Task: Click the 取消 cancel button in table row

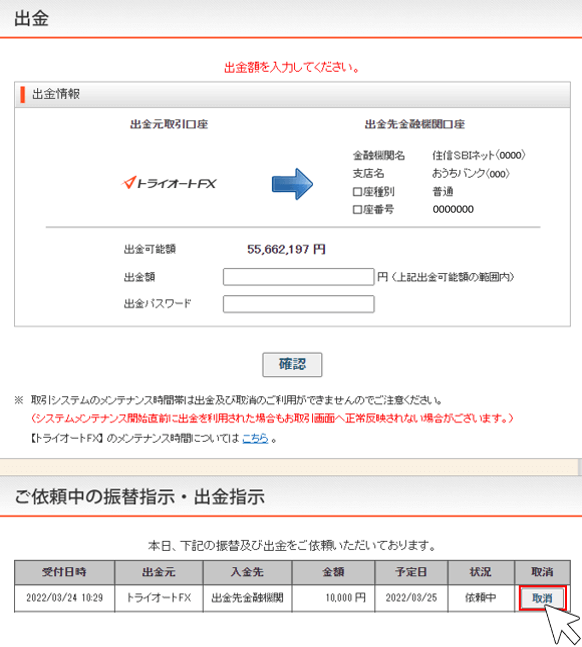Action: (x=542, y=597)
